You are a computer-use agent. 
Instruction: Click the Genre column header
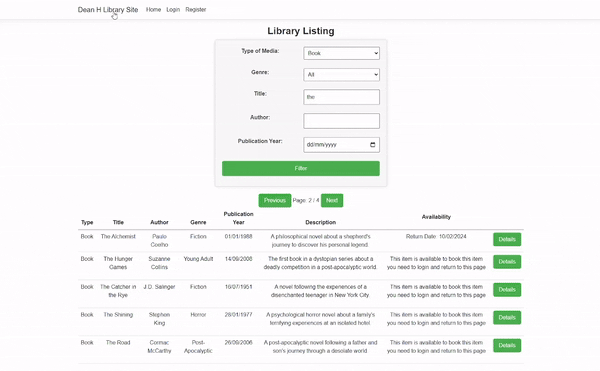click(x=198, y=222)
